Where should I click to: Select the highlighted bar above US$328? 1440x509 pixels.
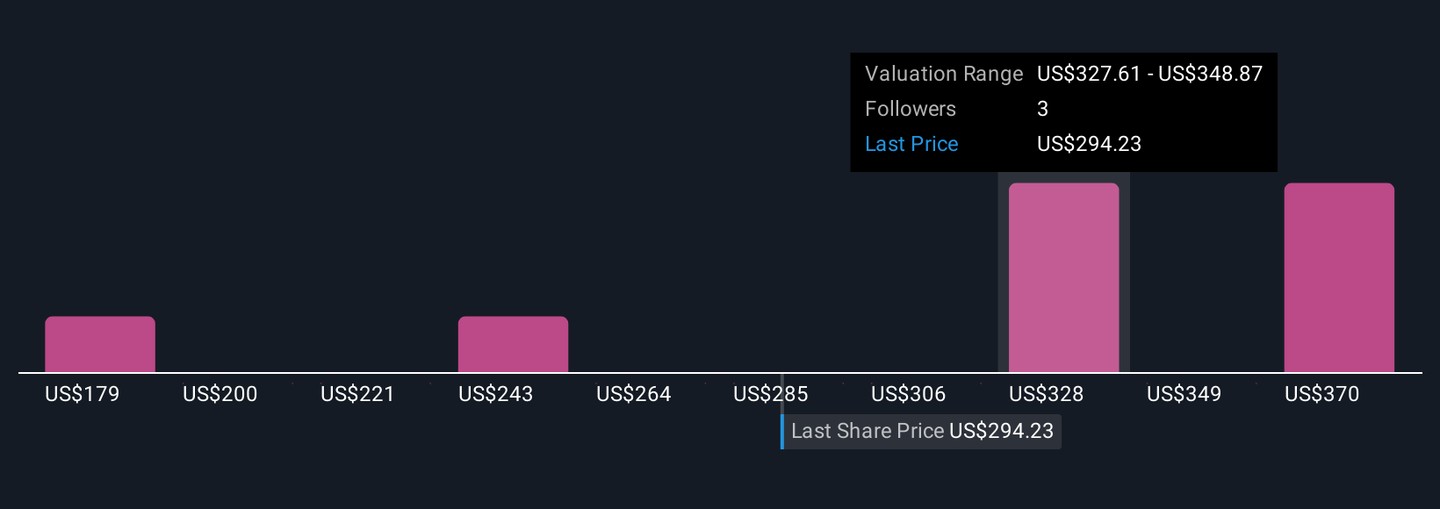click(1064, 278)
